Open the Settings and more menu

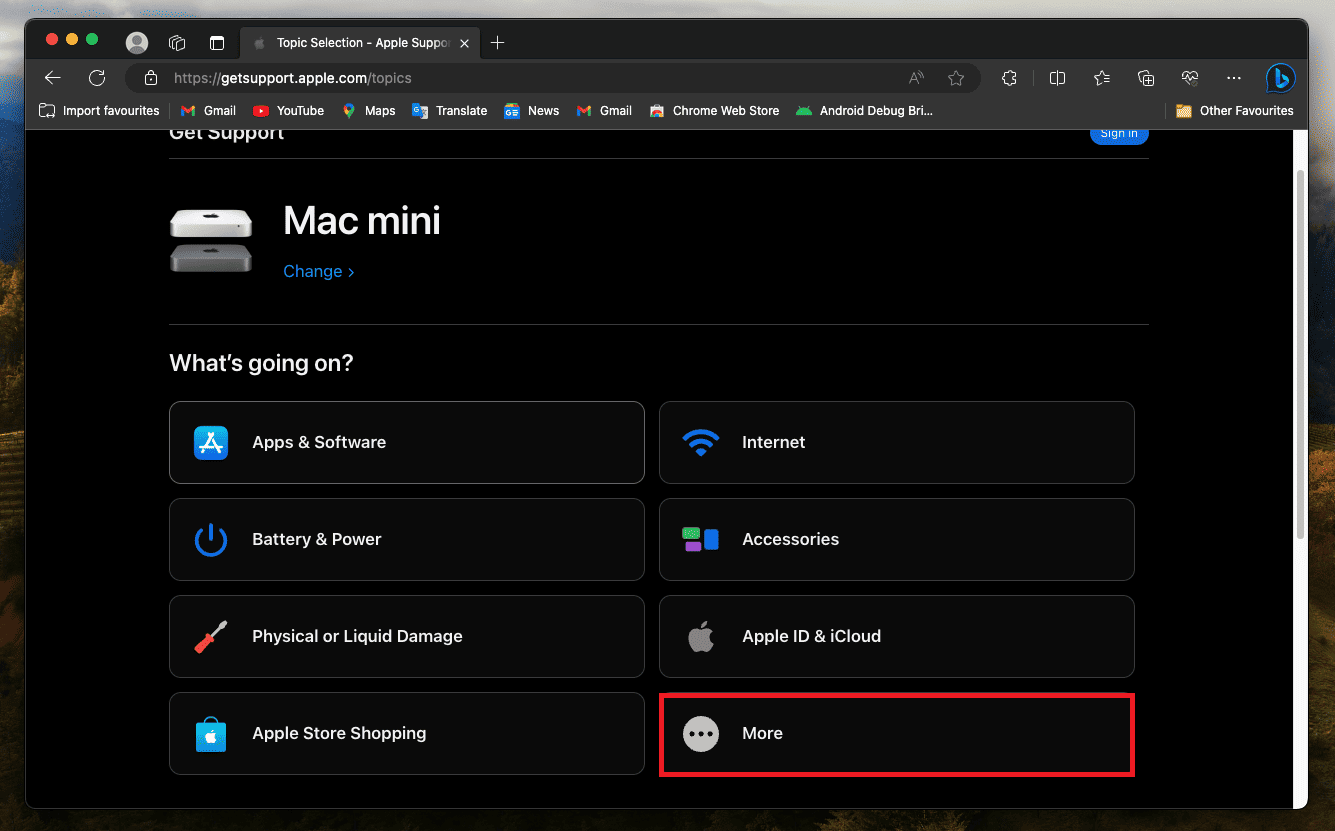(x=1234, y=78)
